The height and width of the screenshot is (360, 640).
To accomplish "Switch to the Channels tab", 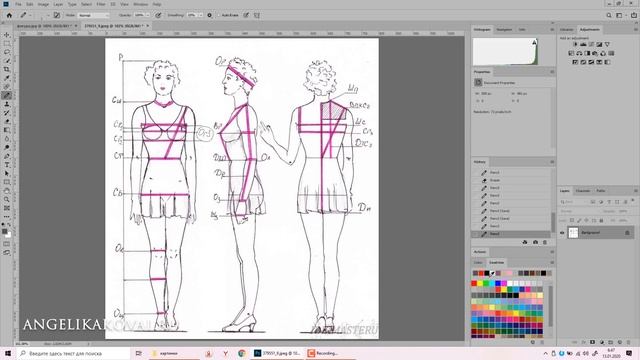I will coord(583,191).
